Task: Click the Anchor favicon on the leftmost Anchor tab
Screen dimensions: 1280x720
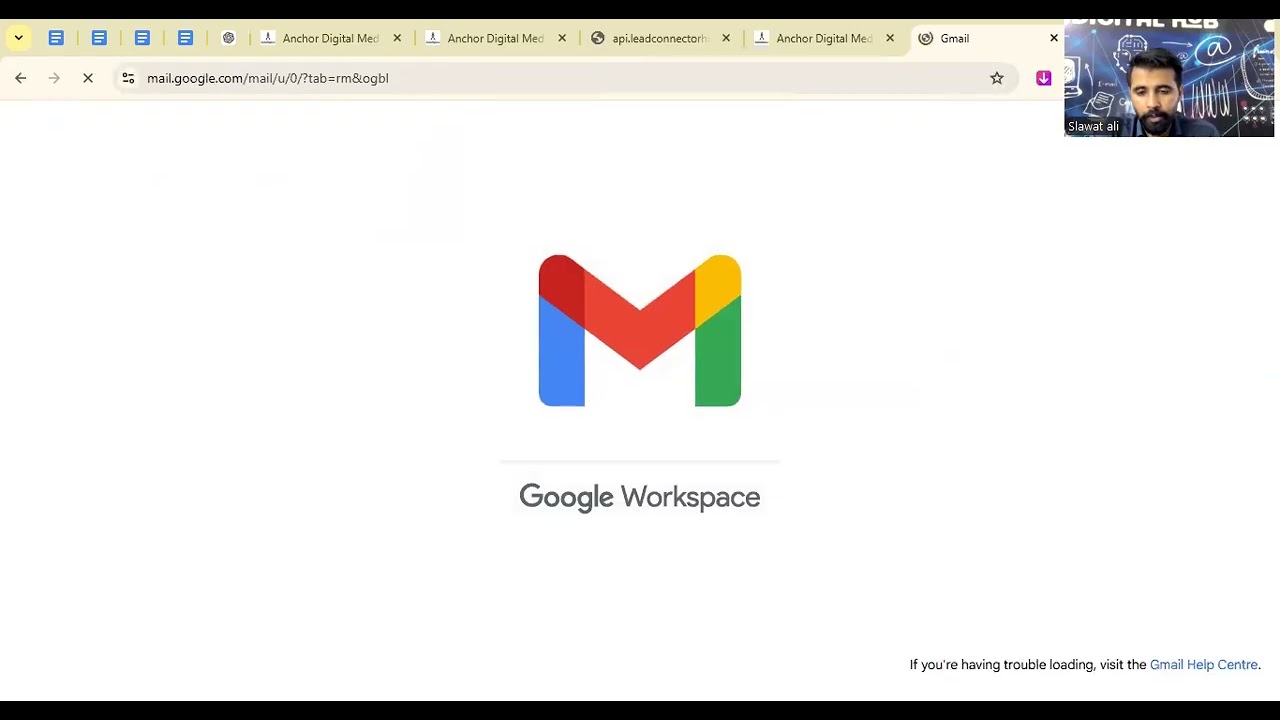Action: click(268, 38)
